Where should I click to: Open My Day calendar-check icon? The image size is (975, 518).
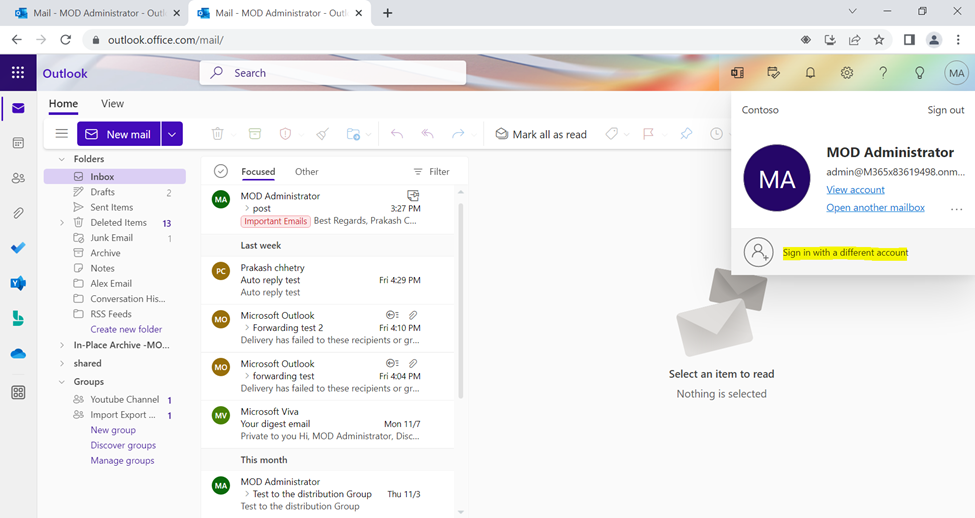(x=774, y=73)
